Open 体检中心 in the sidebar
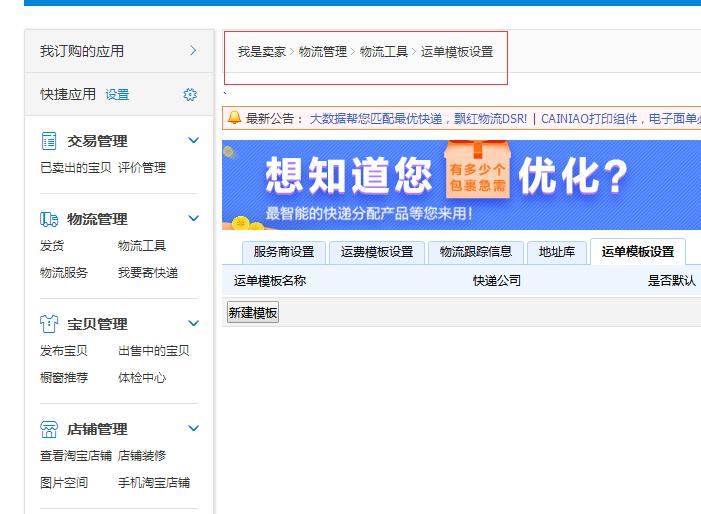Image resolution: width=701 pixels, height=514 pixels. [x=142, y=378]
